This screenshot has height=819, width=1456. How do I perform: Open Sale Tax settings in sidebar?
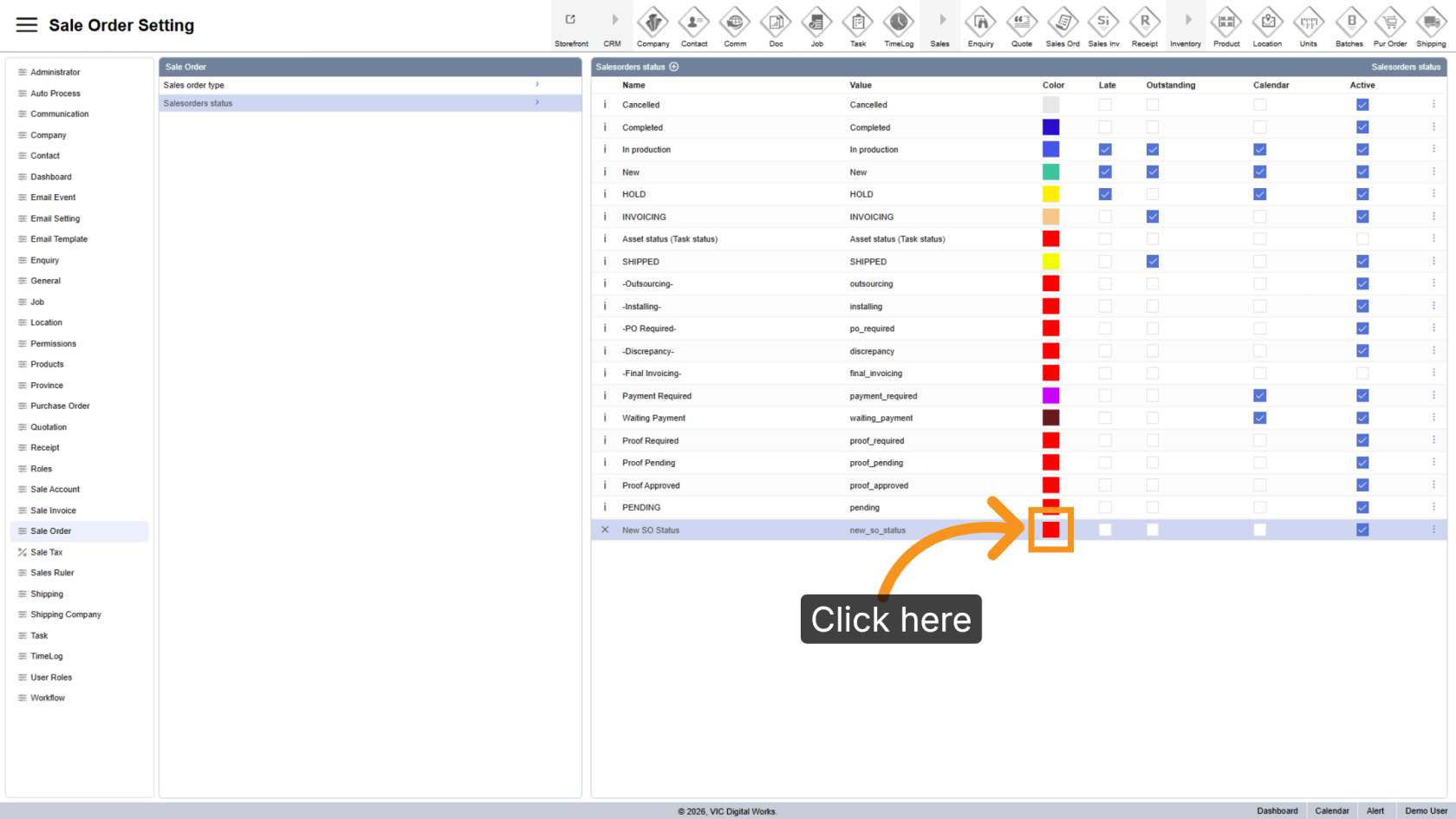click(x=47, y=552)
